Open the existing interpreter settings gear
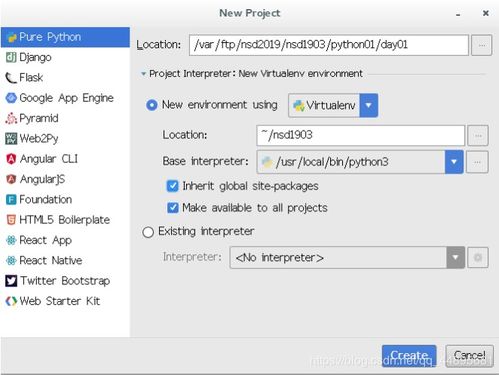This screenshot has height=375, width=499. pos(478,258)
